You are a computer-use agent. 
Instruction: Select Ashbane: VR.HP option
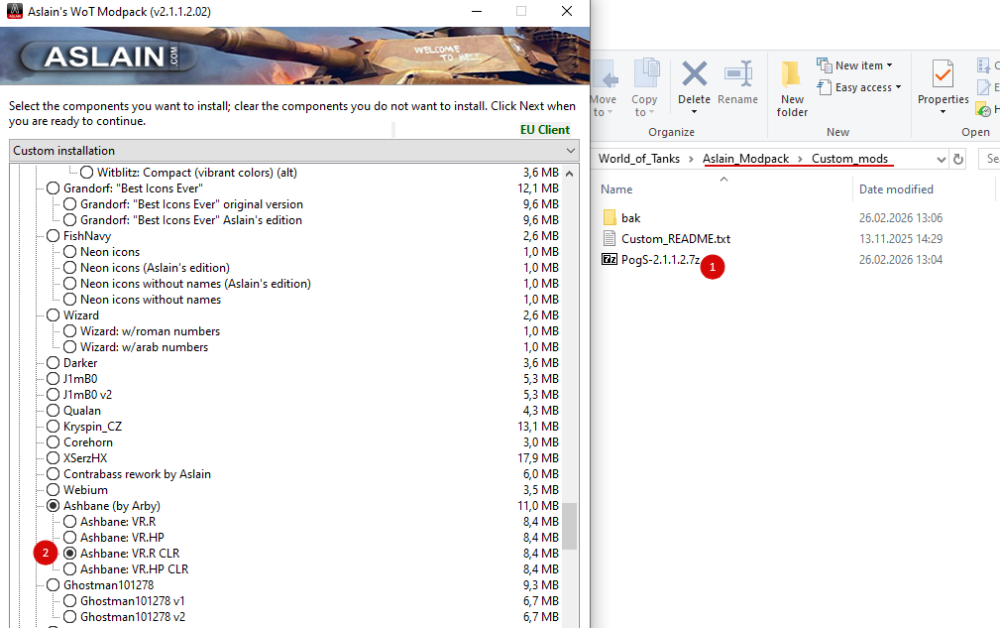click(x=70, y=537)
